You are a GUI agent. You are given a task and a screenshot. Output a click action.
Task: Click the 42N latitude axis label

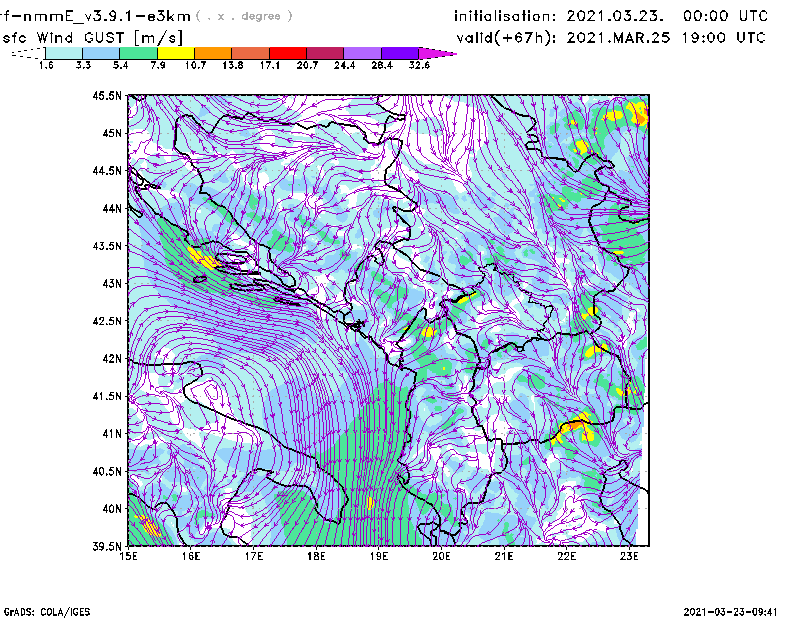point(110,359)
